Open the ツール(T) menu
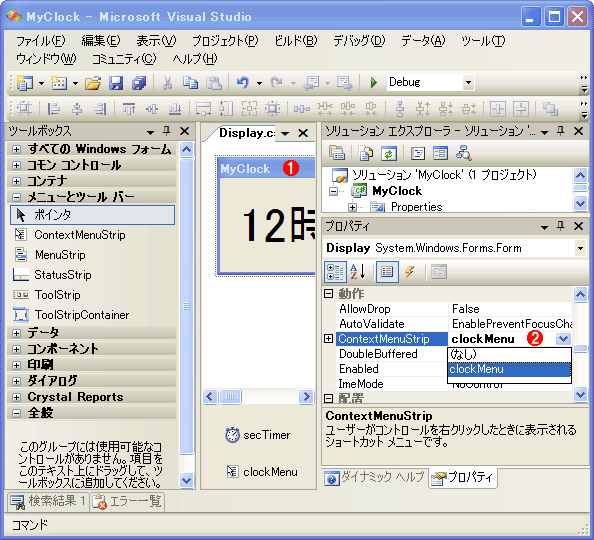Image resolution: width=594 pixels, height=540 pixels. tap(483, 41)
